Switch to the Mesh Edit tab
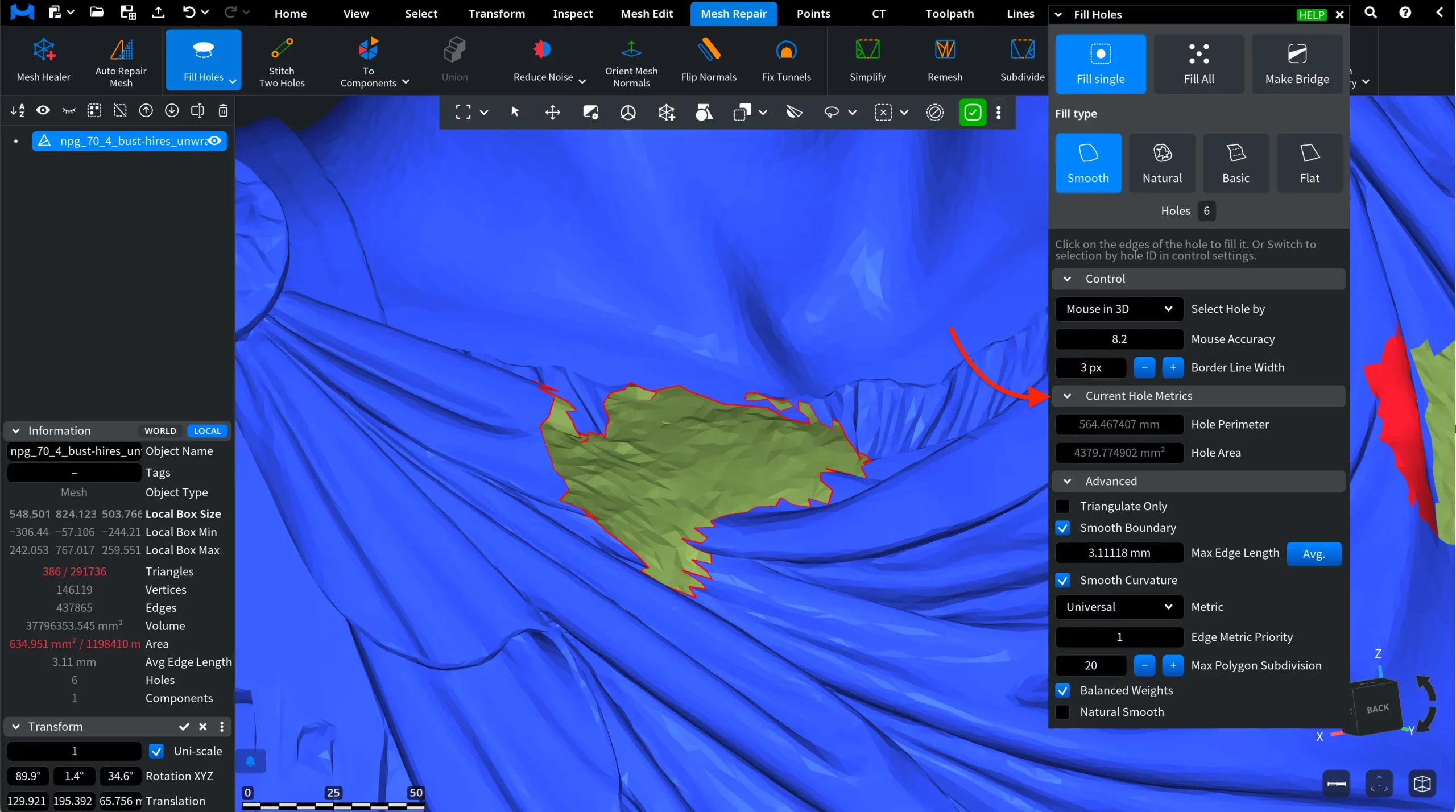Screen dimensions: 1456x812 click(x=646, y=14)
